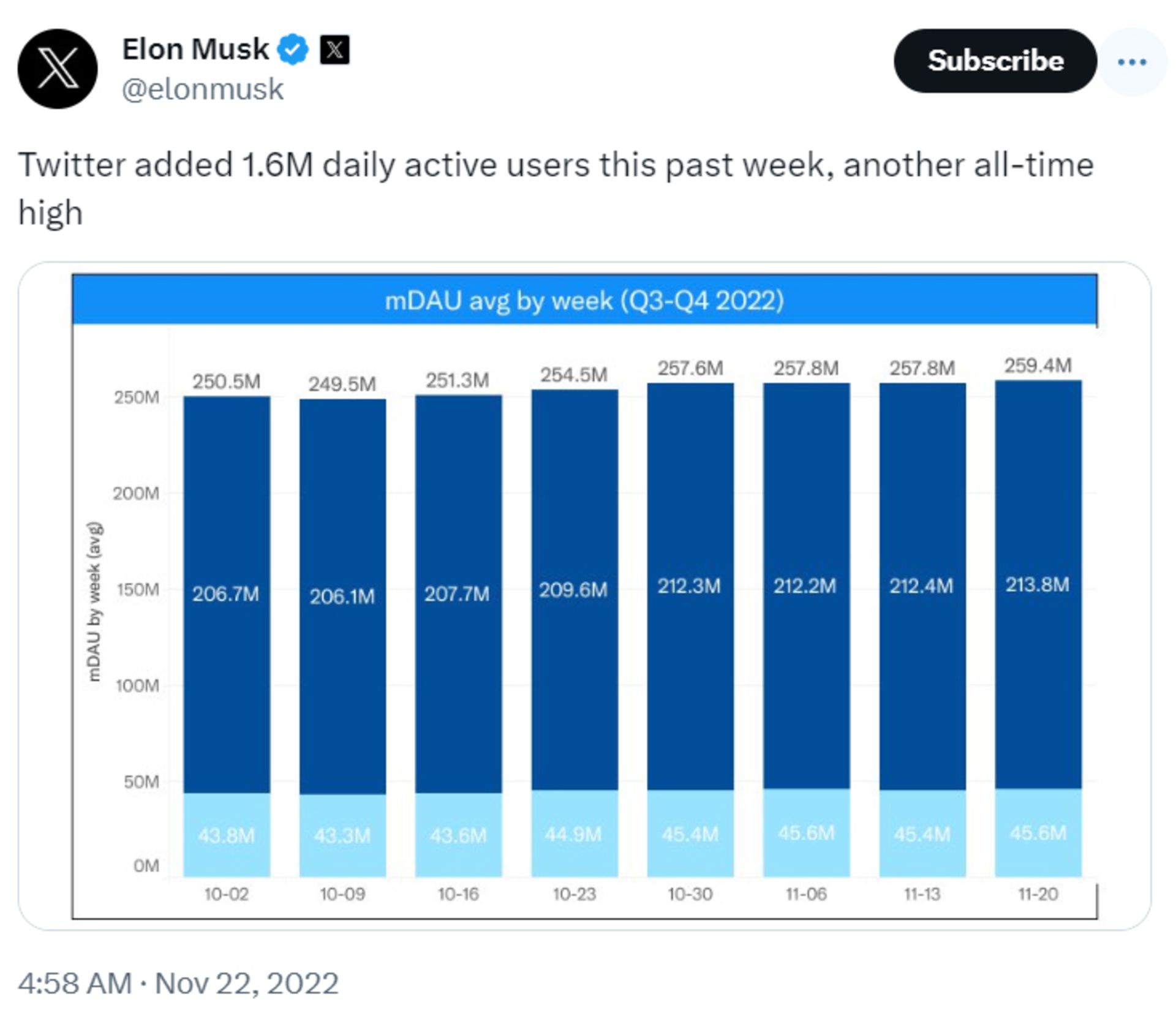Click the light blue 43.8M bar segment
The width and height of the screenshot is (1176, 1032).
[227, 834]
